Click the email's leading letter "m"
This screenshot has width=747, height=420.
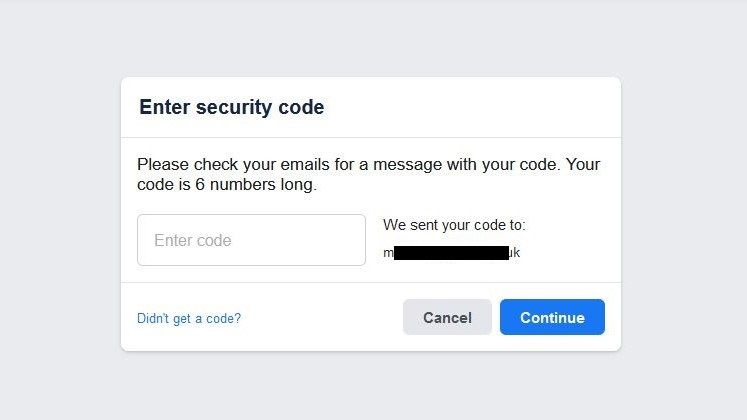[x=388, y=253]
